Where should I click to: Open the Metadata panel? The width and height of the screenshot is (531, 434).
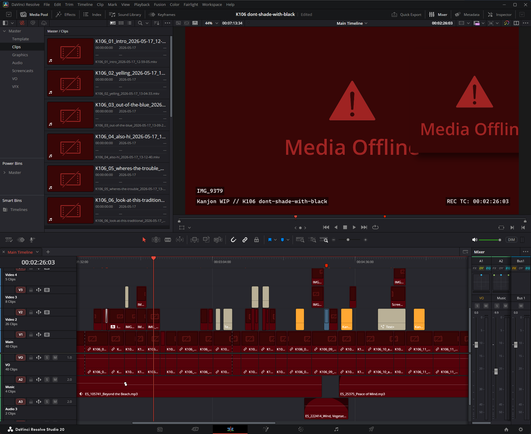click(x=467, y=15)
